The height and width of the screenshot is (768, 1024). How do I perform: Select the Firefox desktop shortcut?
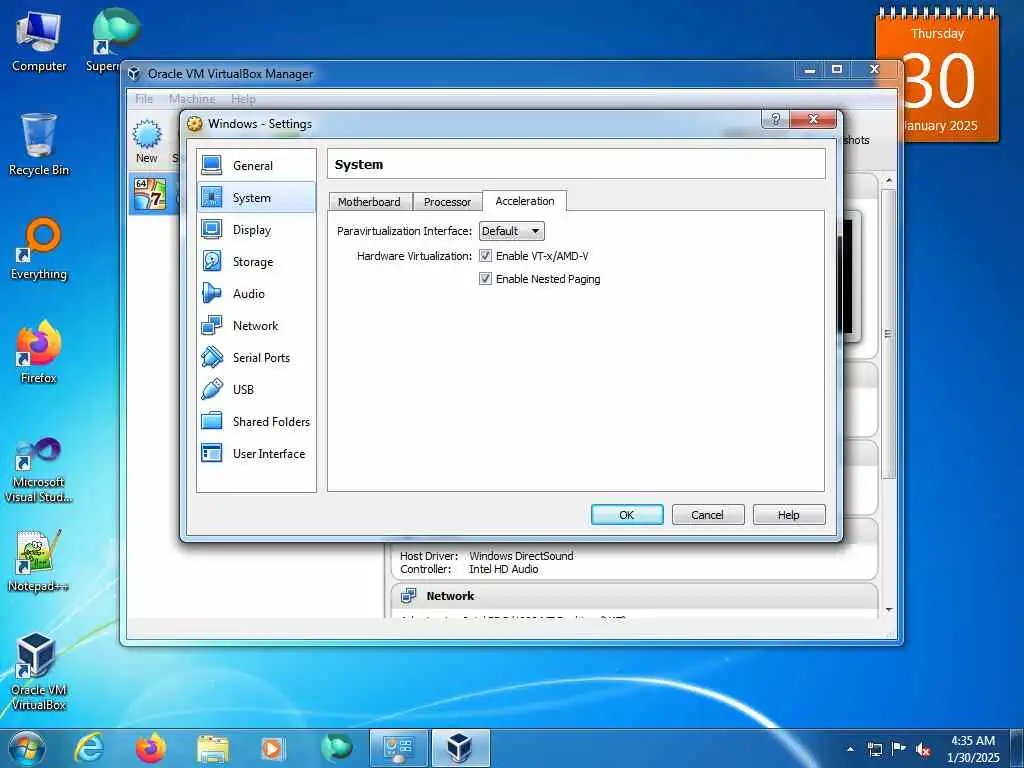(x=39, y=351)
